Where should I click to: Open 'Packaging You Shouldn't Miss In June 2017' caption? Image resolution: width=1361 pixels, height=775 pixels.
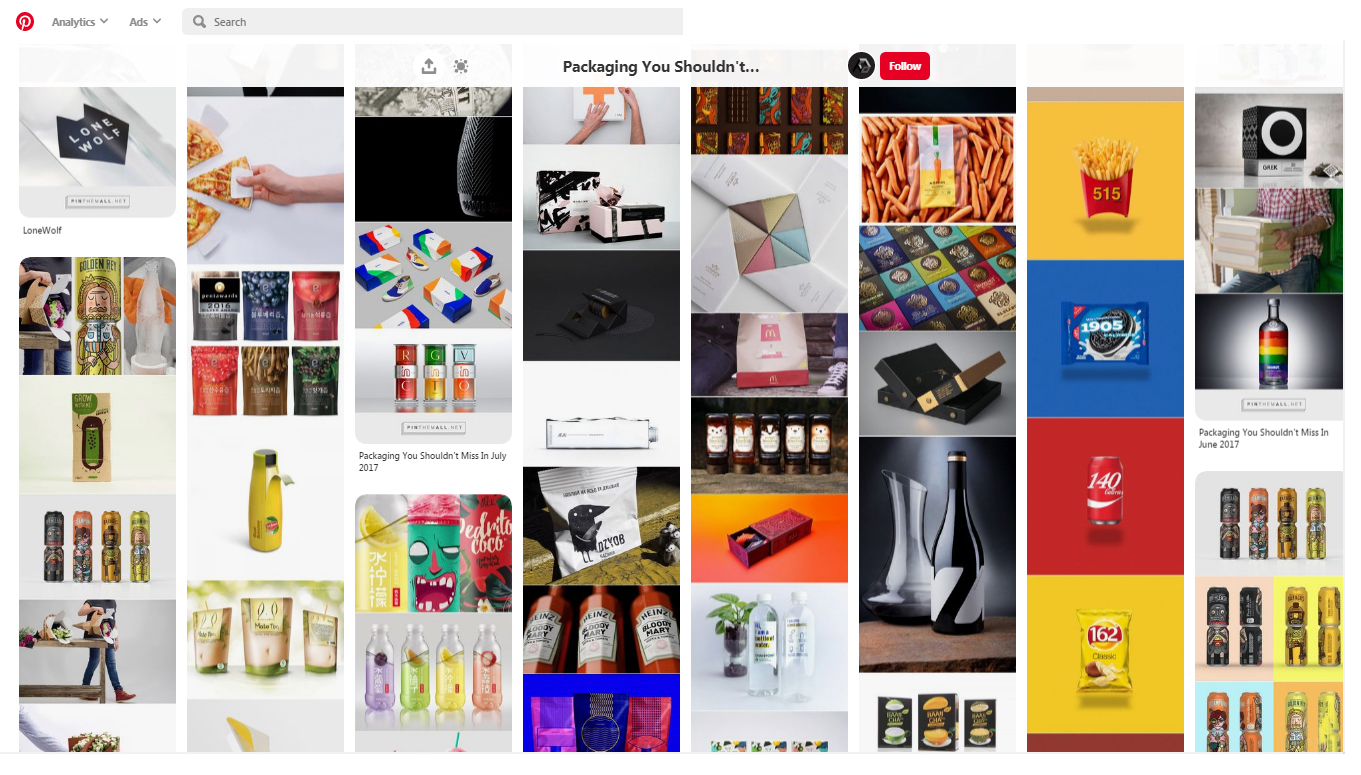pyautogui.click(x=1264, y=438)
